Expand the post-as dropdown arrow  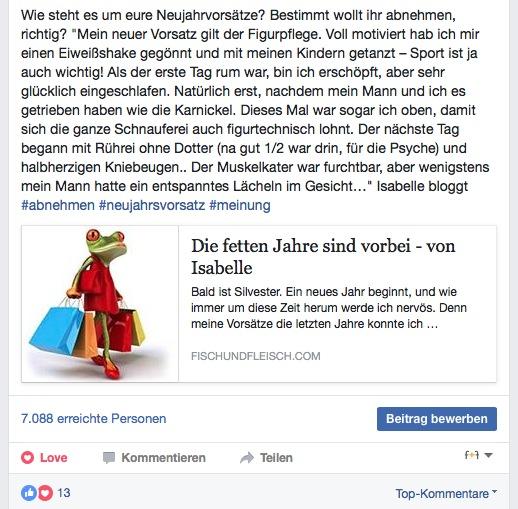coord(488,455)
